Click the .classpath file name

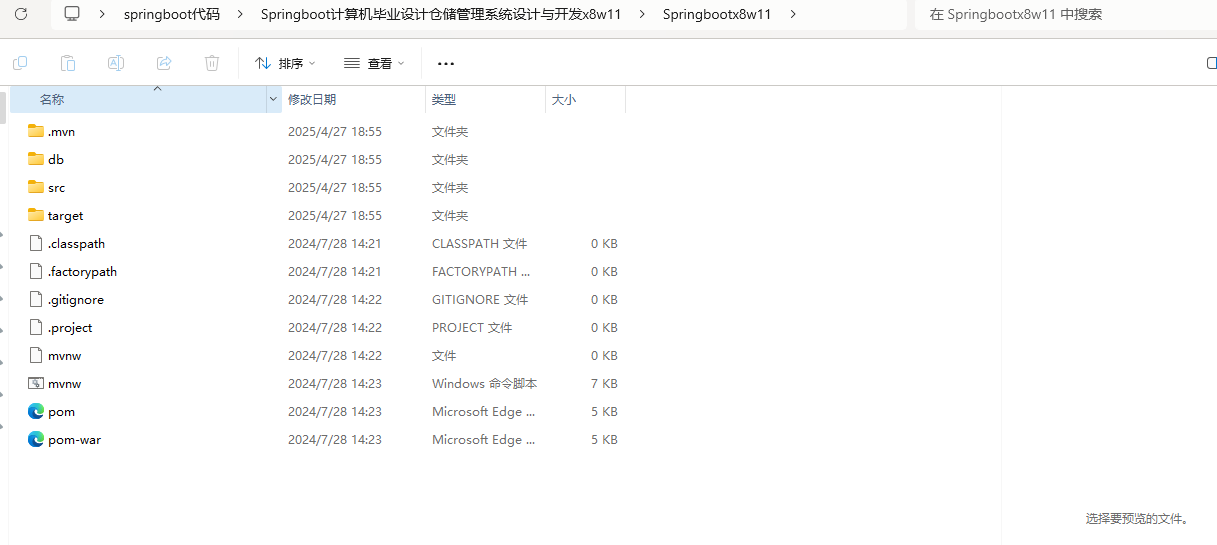coord(76,243)
